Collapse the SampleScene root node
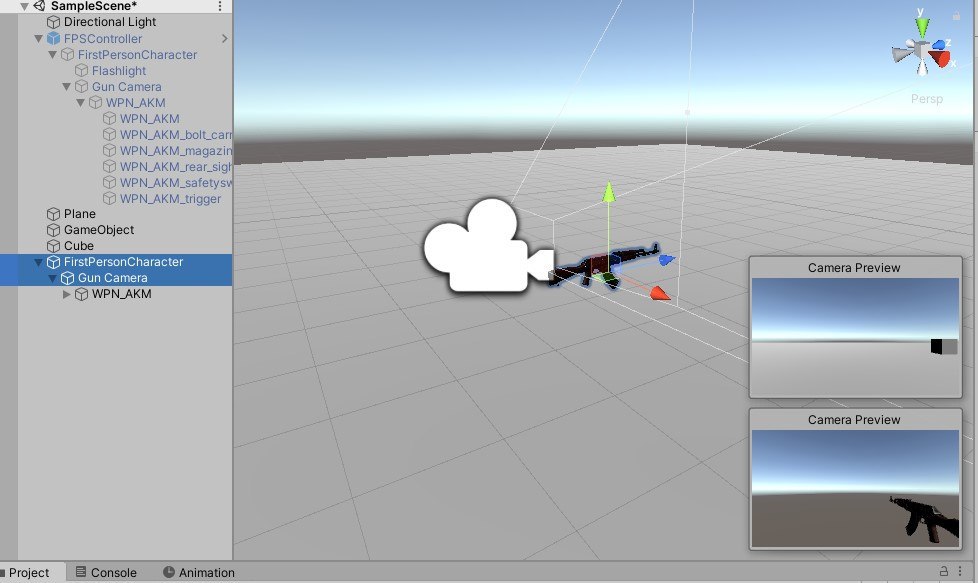The width and height of the screenshot is (978, 583). click(24, 6)
